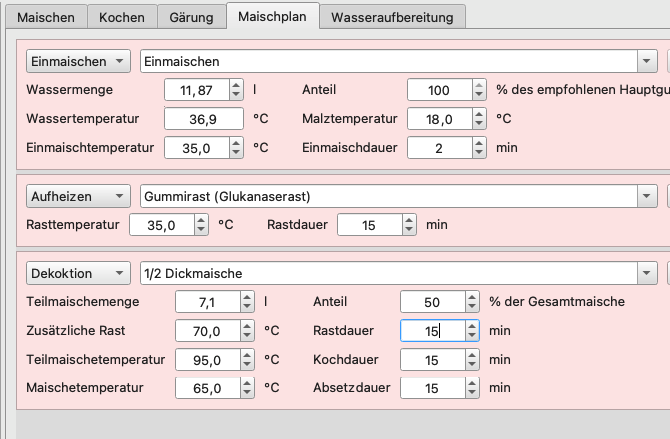Click the Malztemperatur stepper arrows
Image resolution: width=670 pixels, height=439 pixels.
pos(477,119)
